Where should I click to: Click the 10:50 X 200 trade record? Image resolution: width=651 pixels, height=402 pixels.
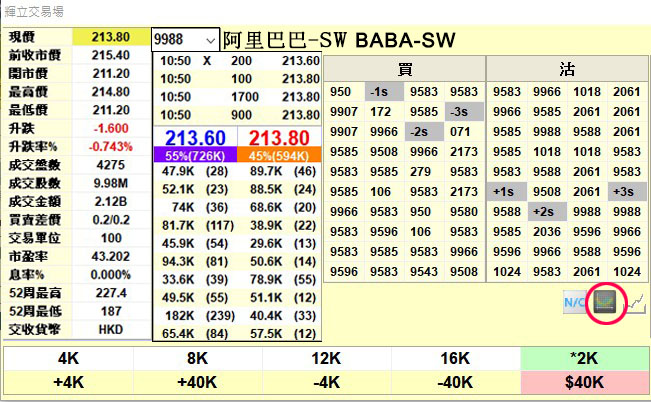point(237,61)
